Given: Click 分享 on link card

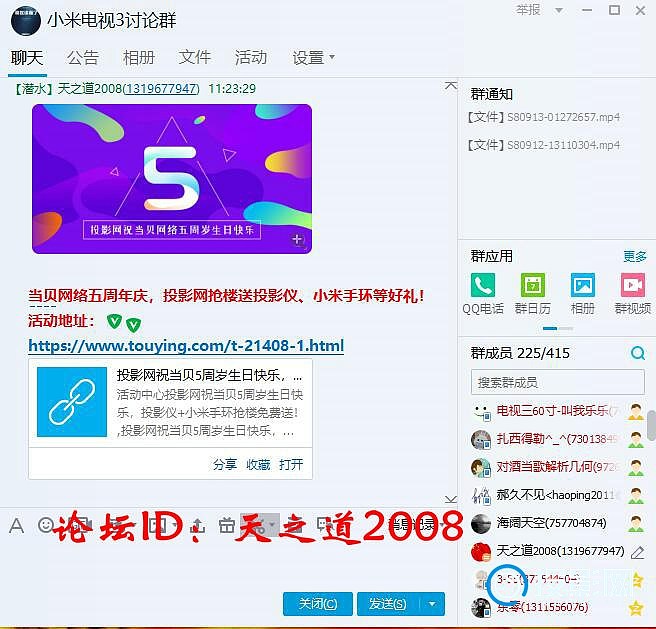Looking at the screenshot, I should coord(225,465).
